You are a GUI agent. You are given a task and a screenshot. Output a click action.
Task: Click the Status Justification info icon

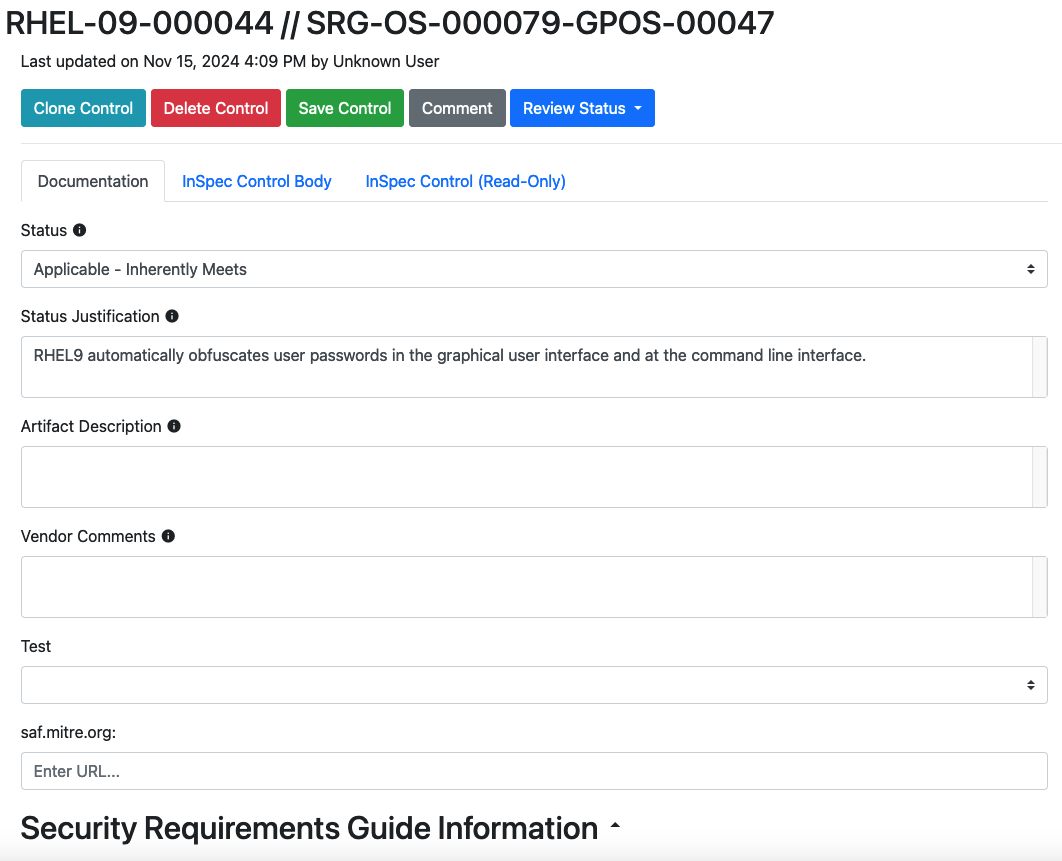click(x=172, y=316)
